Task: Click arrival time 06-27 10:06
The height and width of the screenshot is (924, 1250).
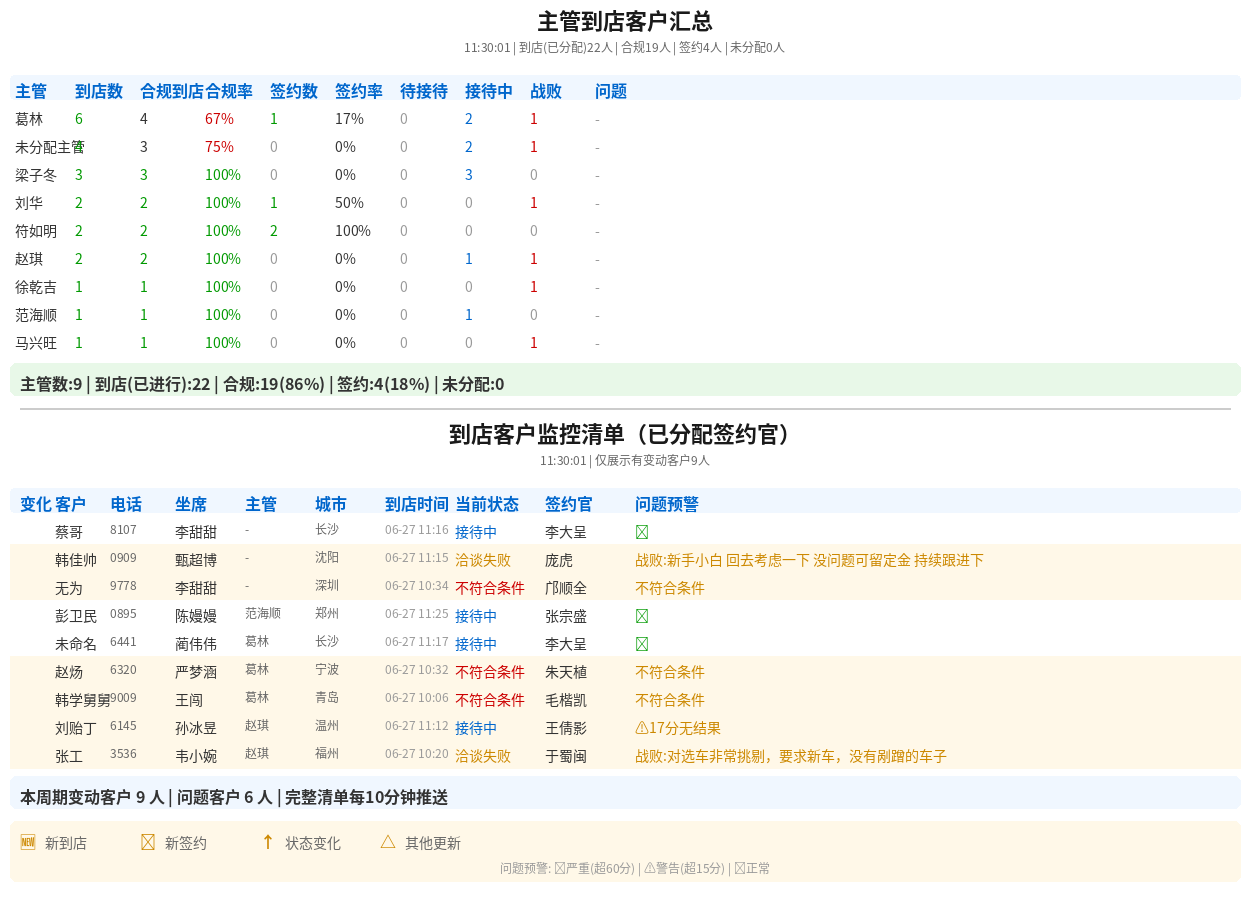Action: [417, 697]
